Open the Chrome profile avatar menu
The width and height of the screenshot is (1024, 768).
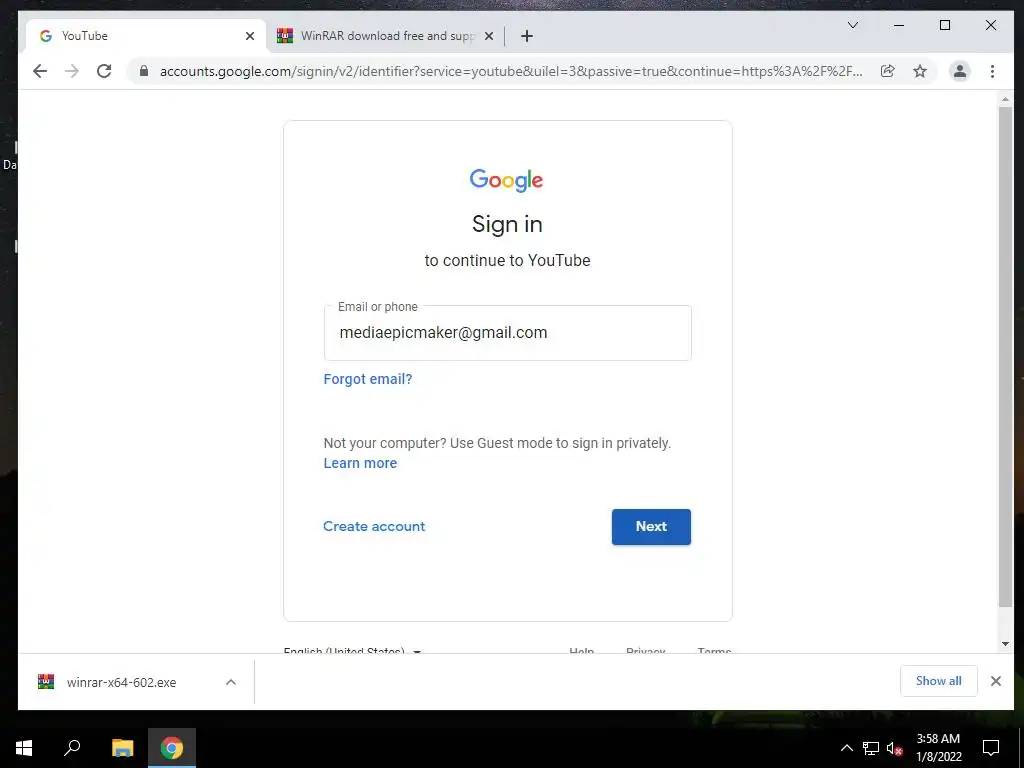959,71
